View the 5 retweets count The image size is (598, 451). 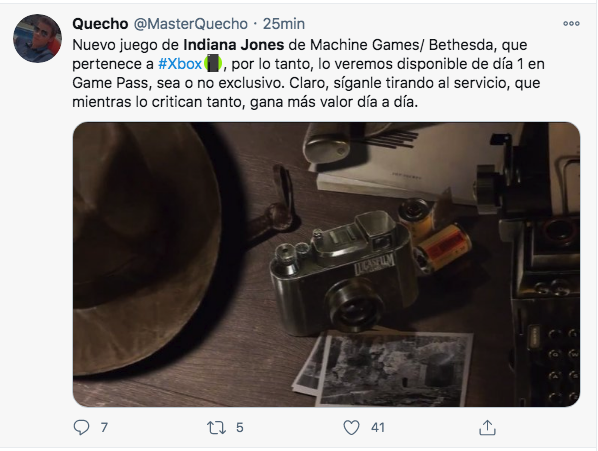pos(240,427)
